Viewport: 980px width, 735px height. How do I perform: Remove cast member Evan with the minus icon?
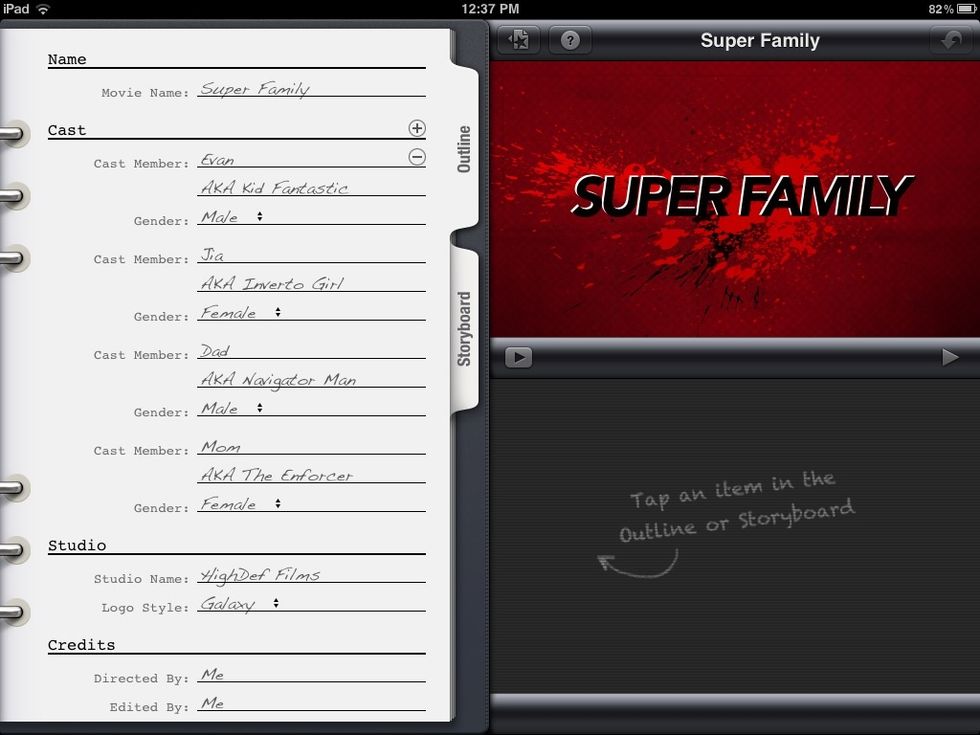pos(417,157)
